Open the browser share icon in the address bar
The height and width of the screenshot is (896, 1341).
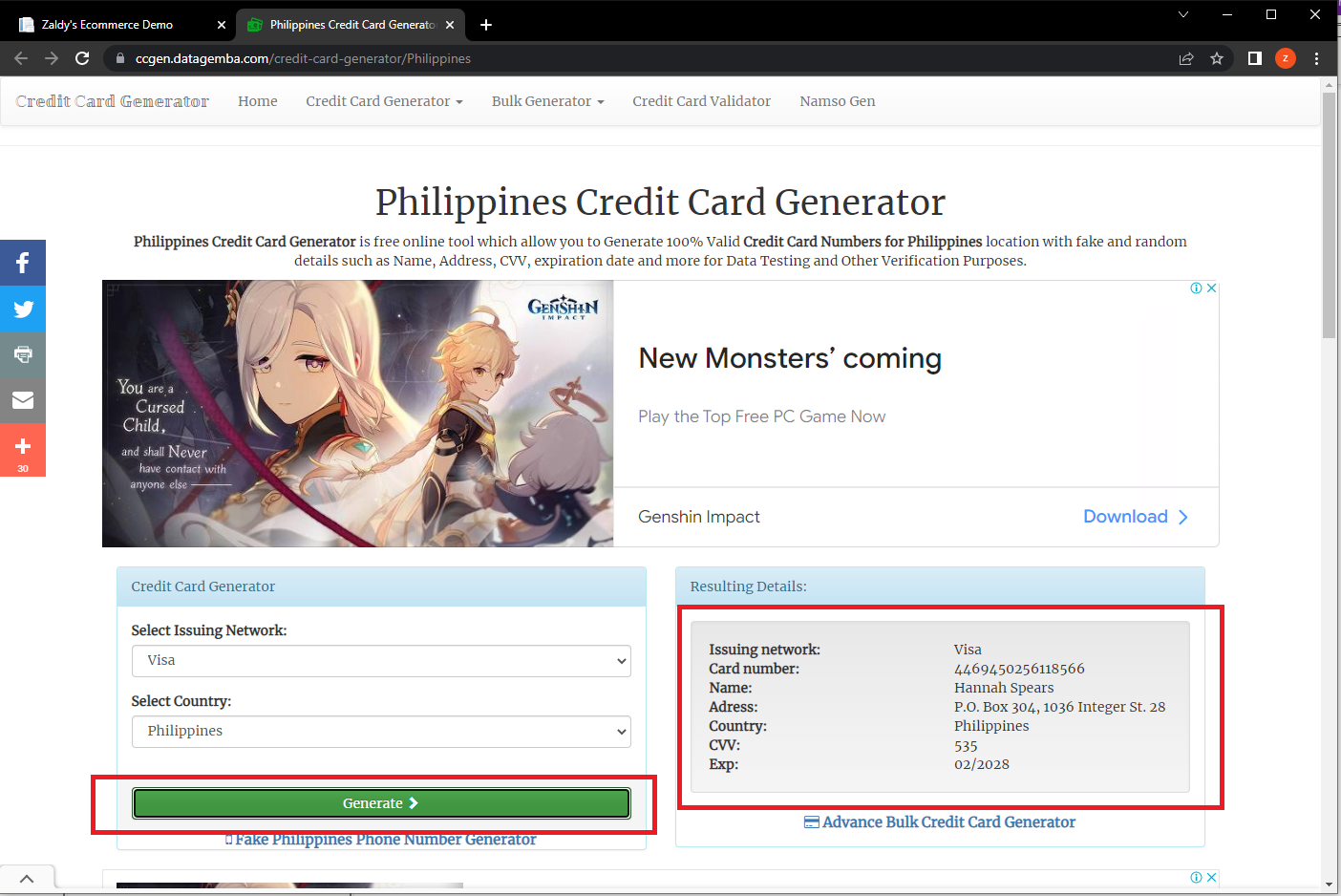1185,57
